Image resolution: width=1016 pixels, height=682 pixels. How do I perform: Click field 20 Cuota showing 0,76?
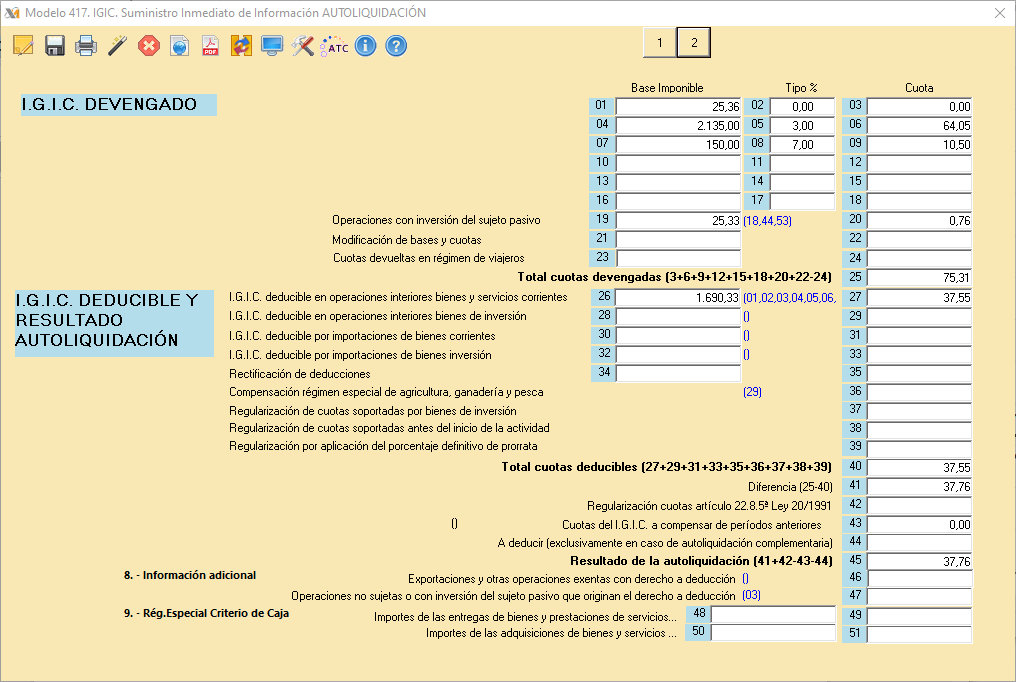919,220
